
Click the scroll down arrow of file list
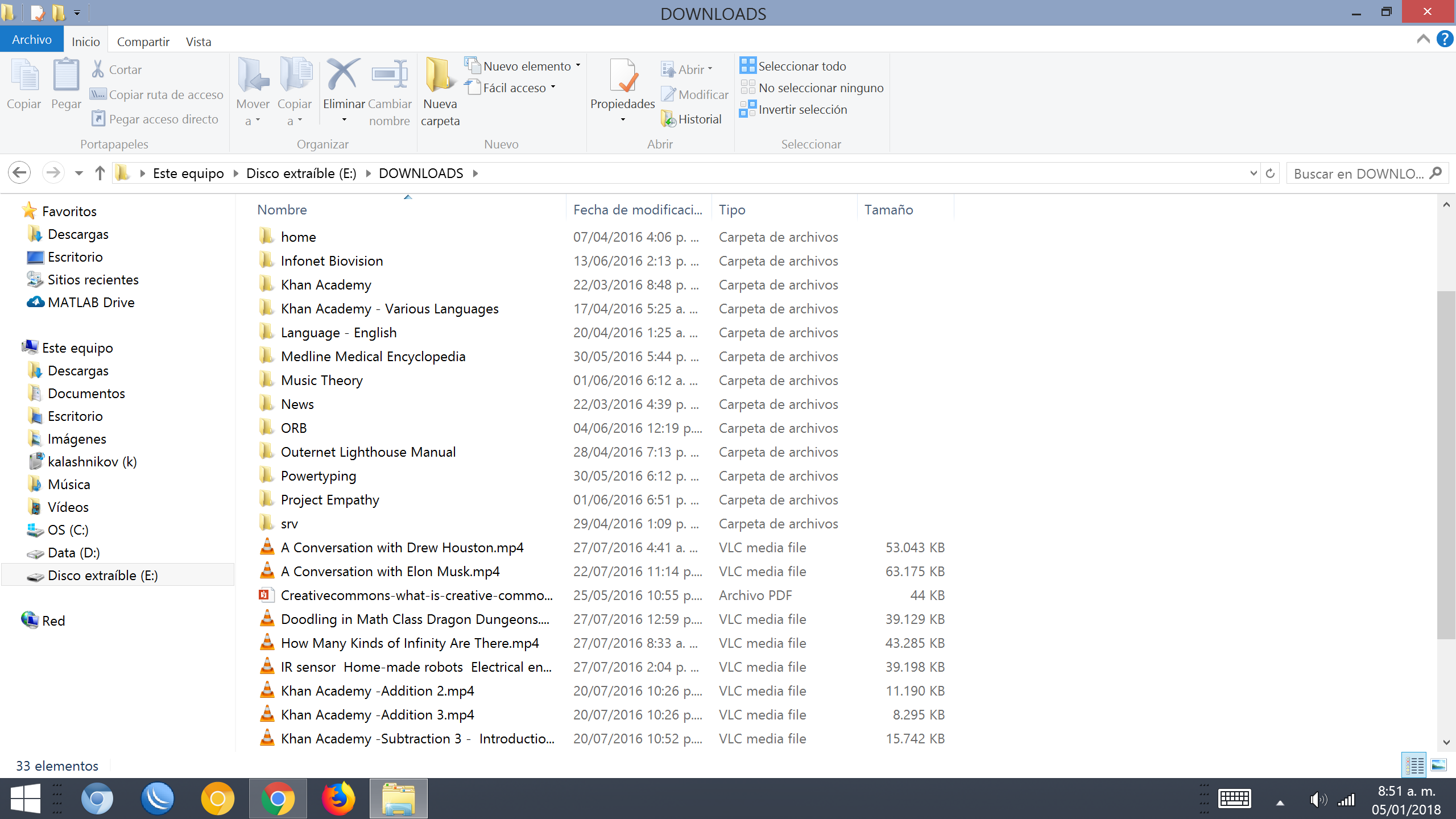1446,742
